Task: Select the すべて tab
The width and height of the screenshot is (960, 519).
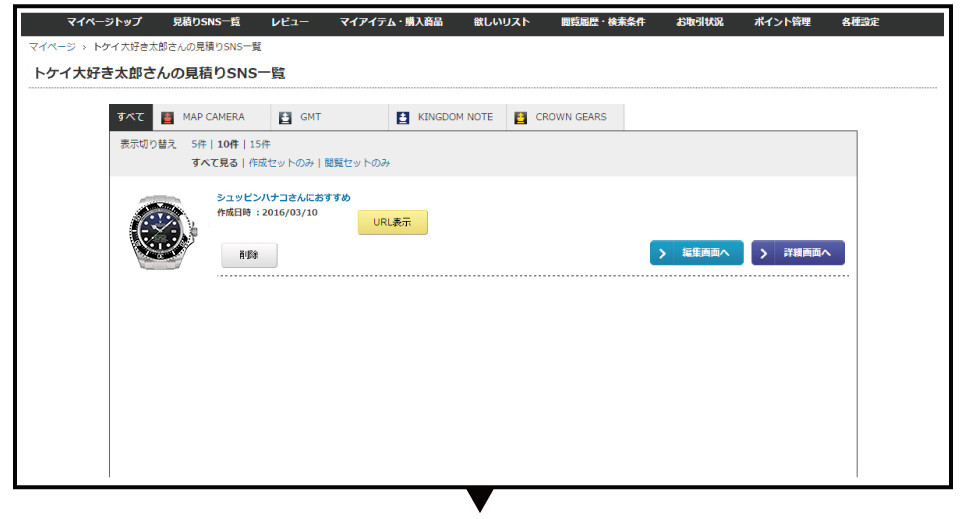Action: 130,117
